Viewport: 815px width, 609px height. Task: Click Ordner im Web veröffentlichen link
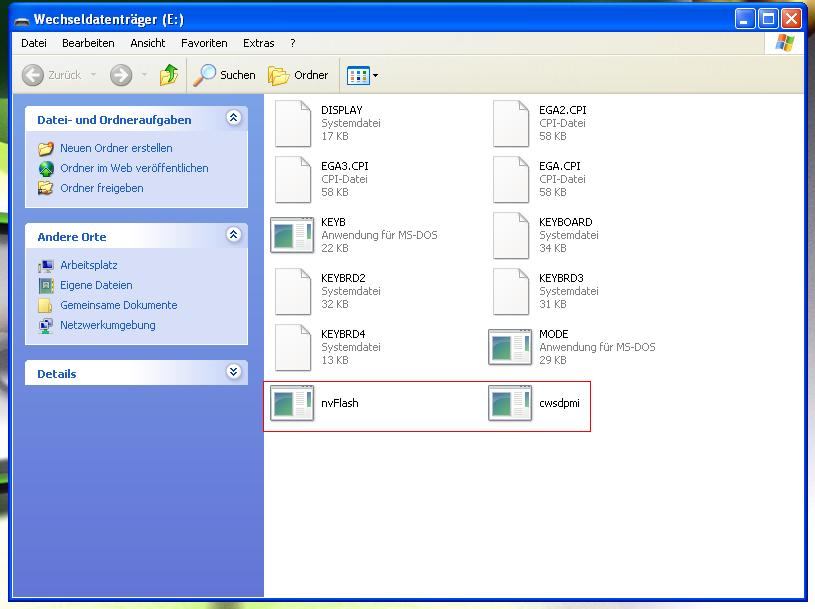point(134,168)
